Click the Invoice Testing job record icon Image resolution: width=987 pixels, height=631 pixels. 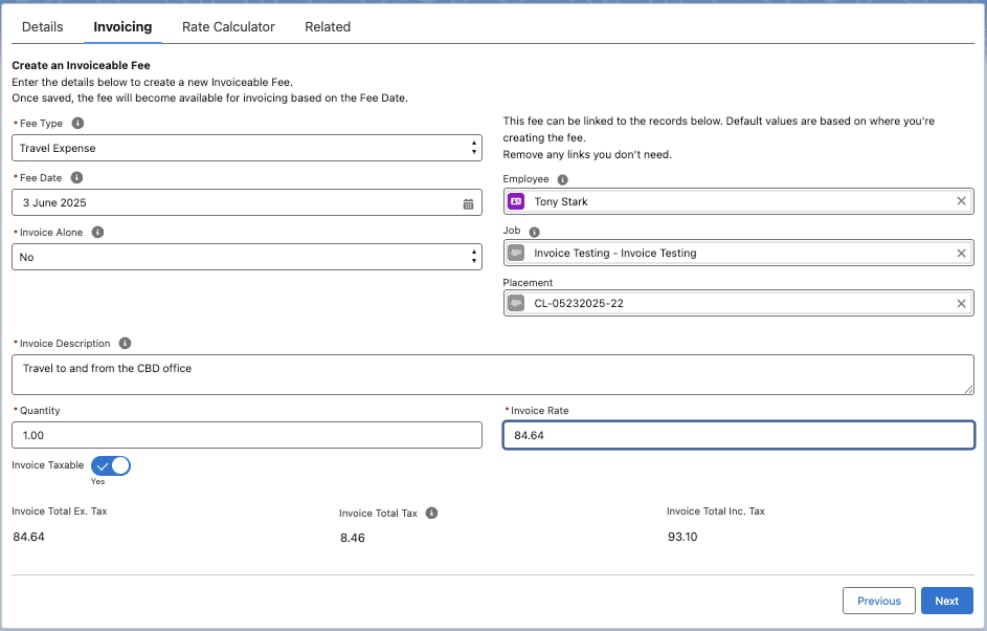[x=516, y=253]
